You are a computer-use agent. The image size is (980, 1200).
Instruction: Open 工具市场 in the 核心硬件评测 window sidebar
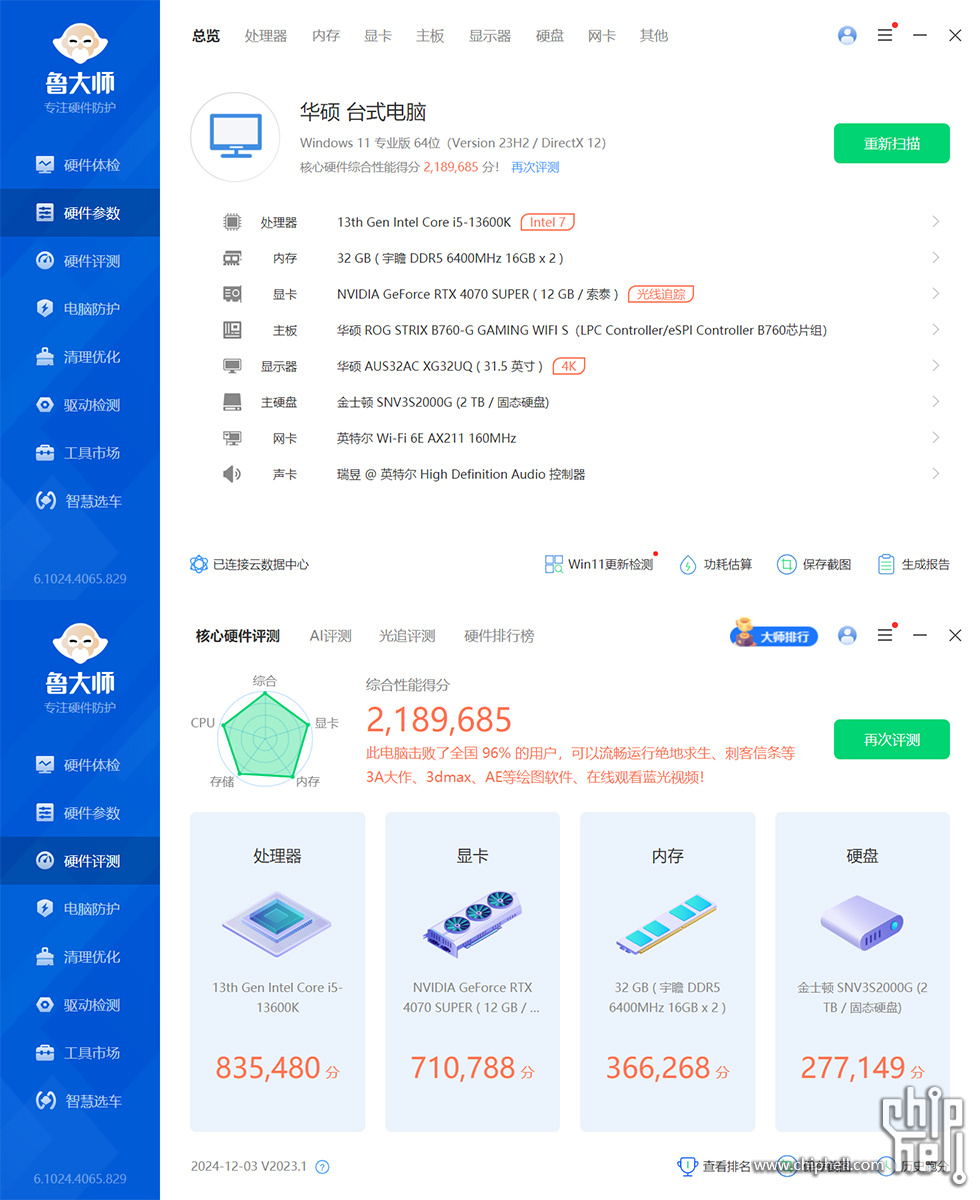coord(80,1053)
